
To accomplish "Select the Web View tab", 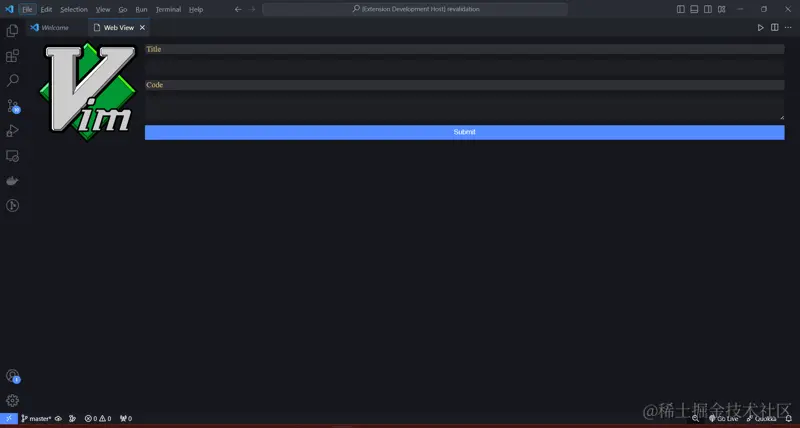I will (118, 28).
